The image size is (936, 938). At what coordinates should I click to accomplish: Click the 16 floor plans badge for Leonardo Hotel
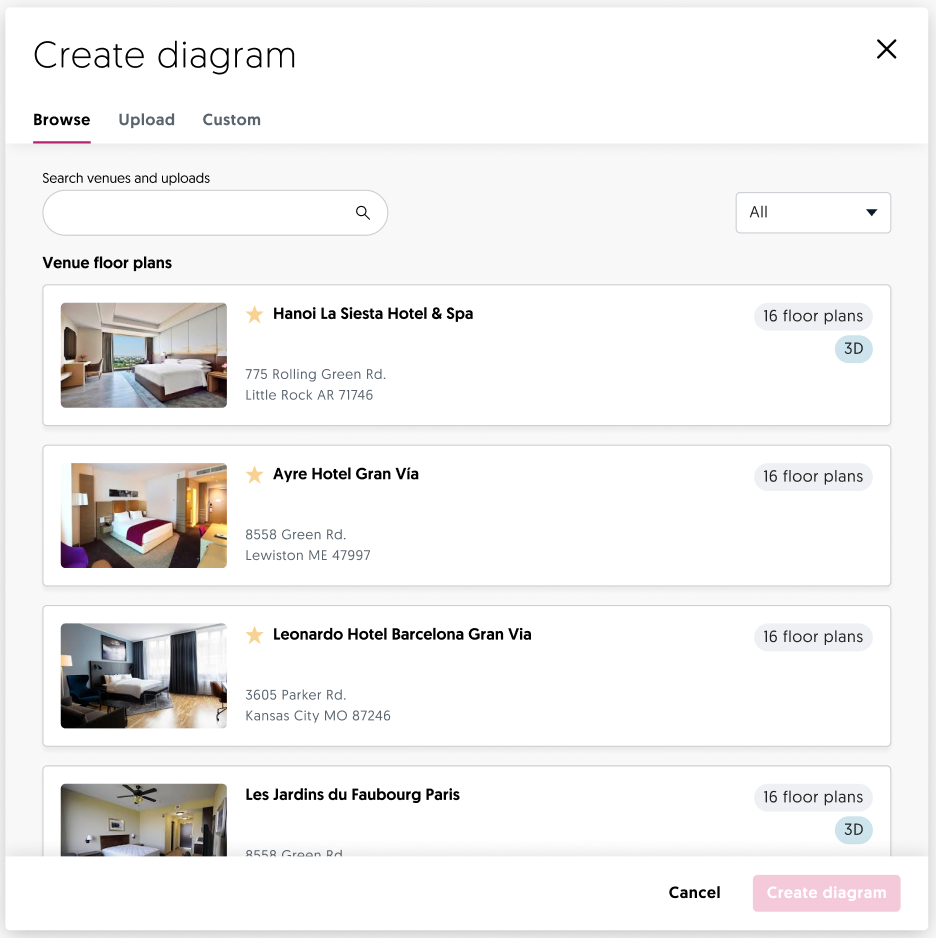[x=813, y=636]
